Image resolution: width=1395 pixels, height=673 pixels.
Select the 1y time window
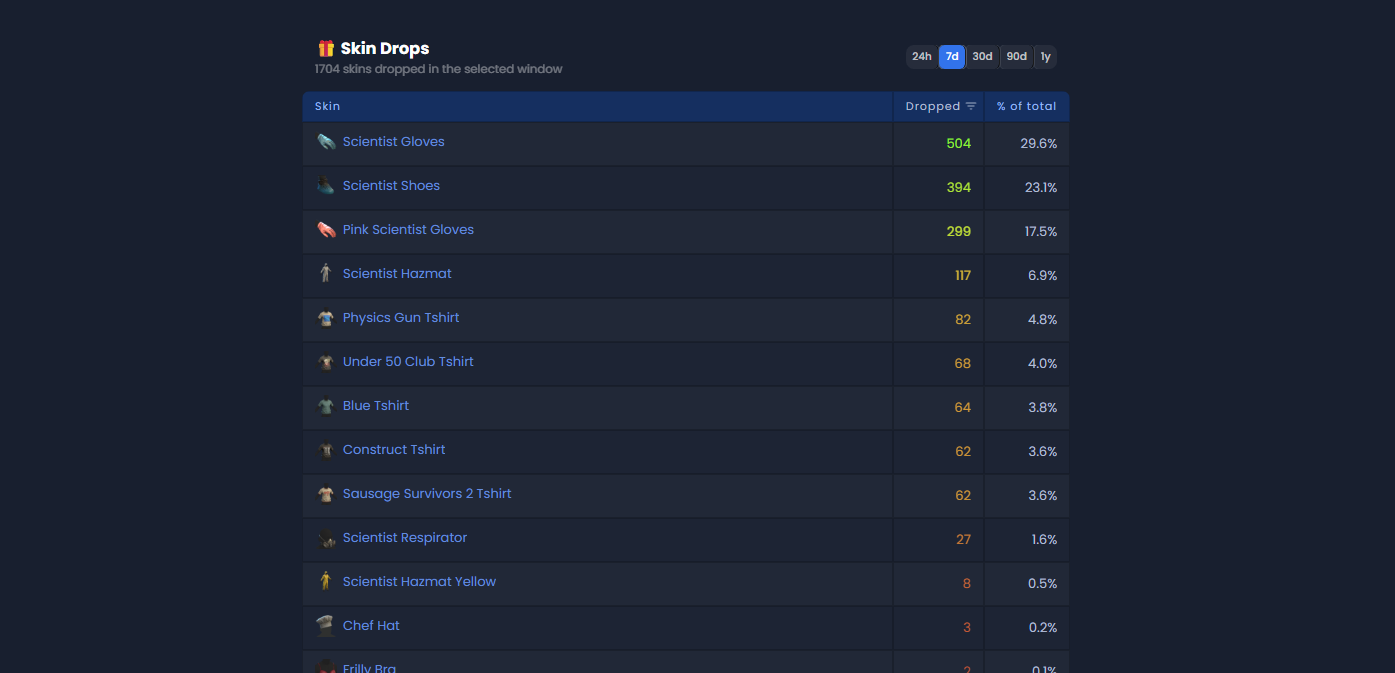[1045, 57]
